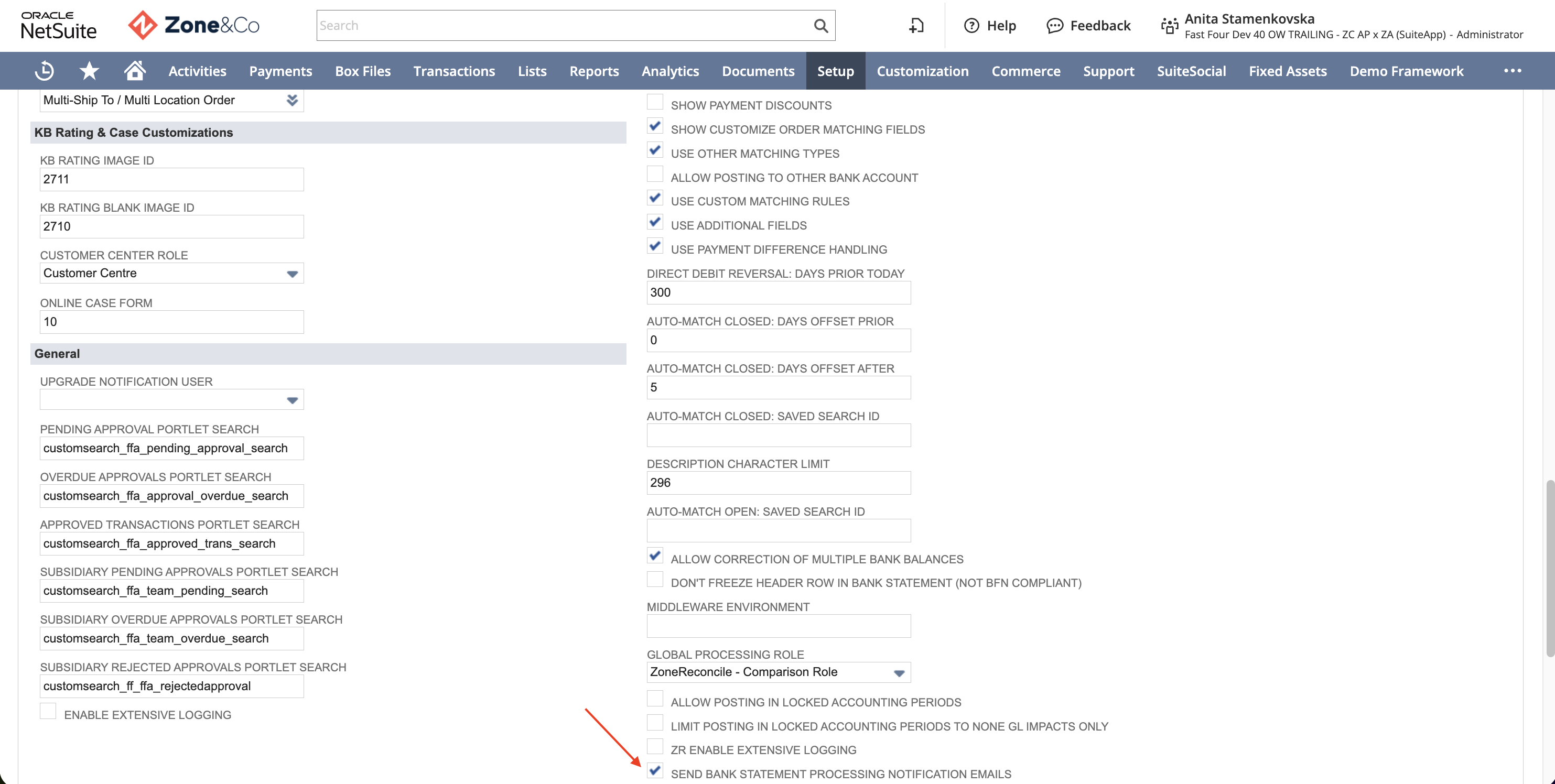Open the Customization menu

click(x=922, y=71)
